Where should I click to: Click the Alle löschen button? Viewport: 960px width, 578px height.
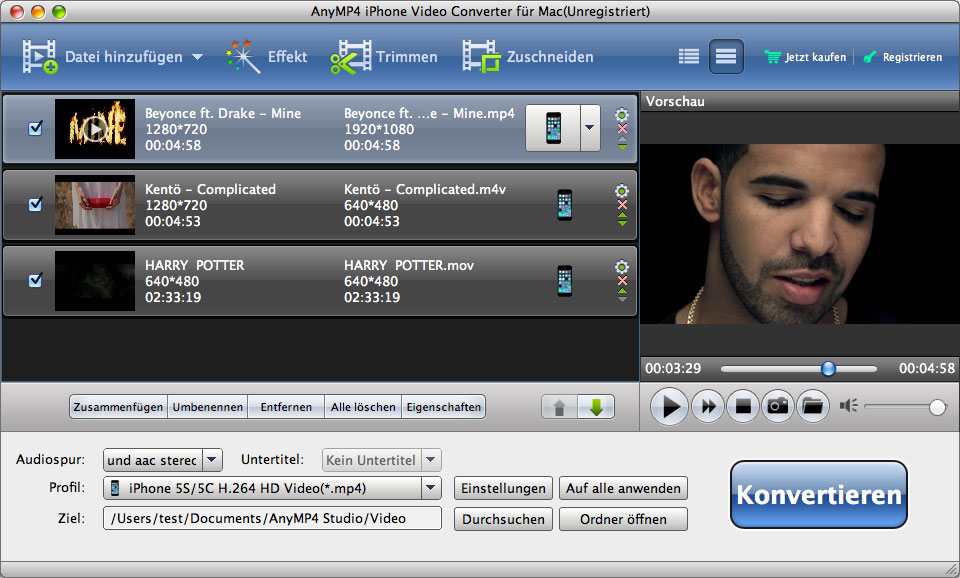click(363, 407)
